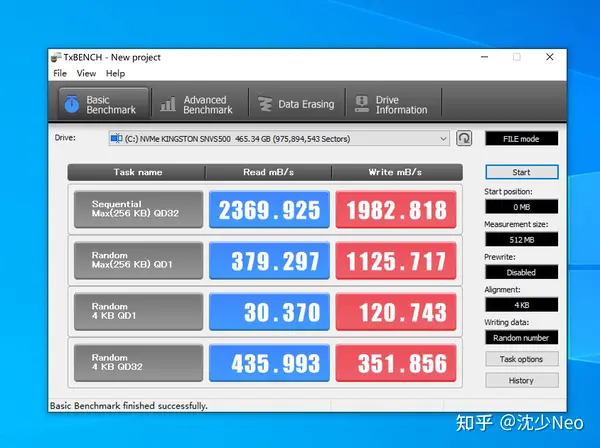Open the Basic Benchmark tab

(103, 104)
